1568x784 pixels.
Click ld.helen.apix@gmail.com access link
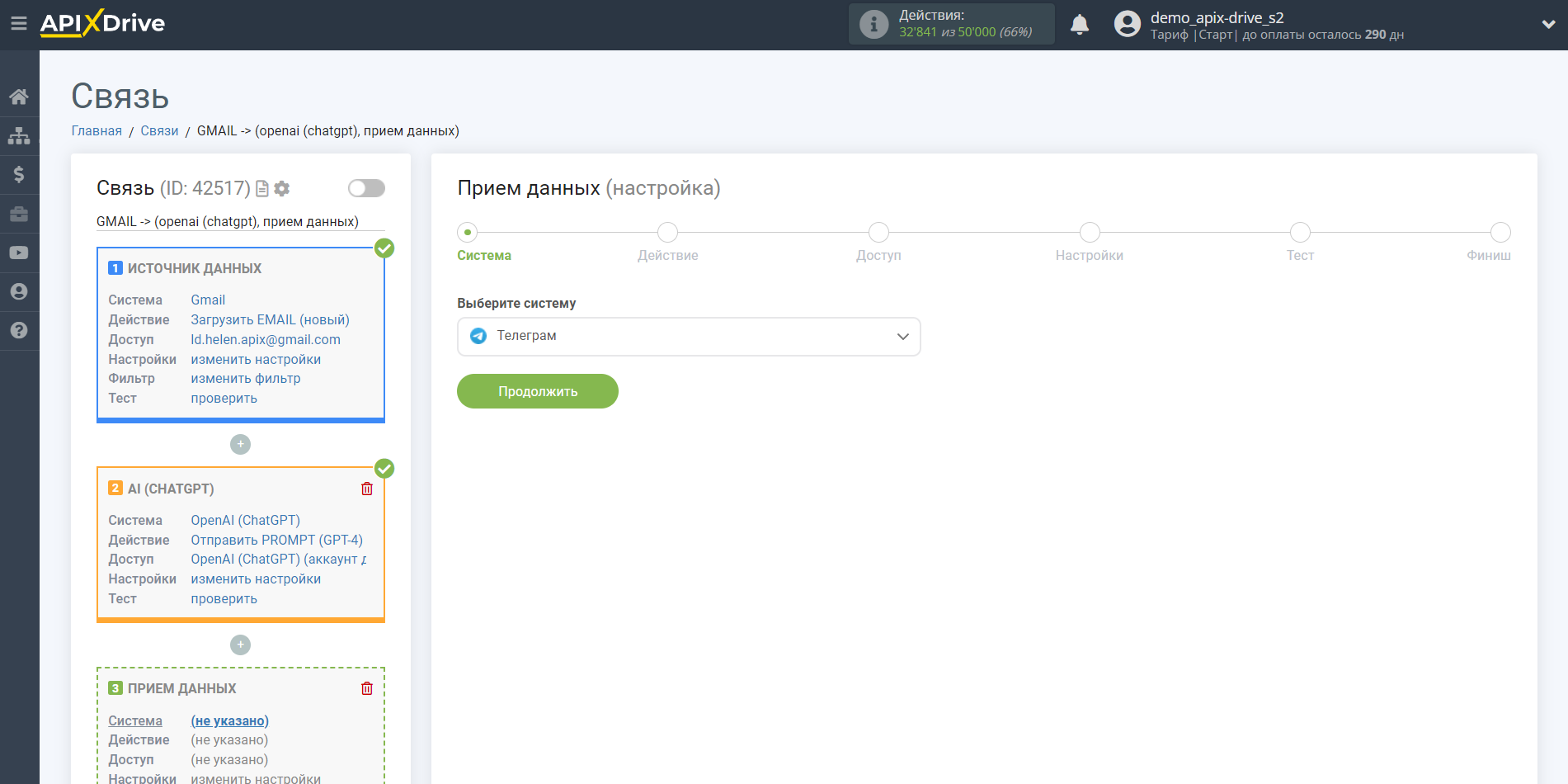click(266, 340)
